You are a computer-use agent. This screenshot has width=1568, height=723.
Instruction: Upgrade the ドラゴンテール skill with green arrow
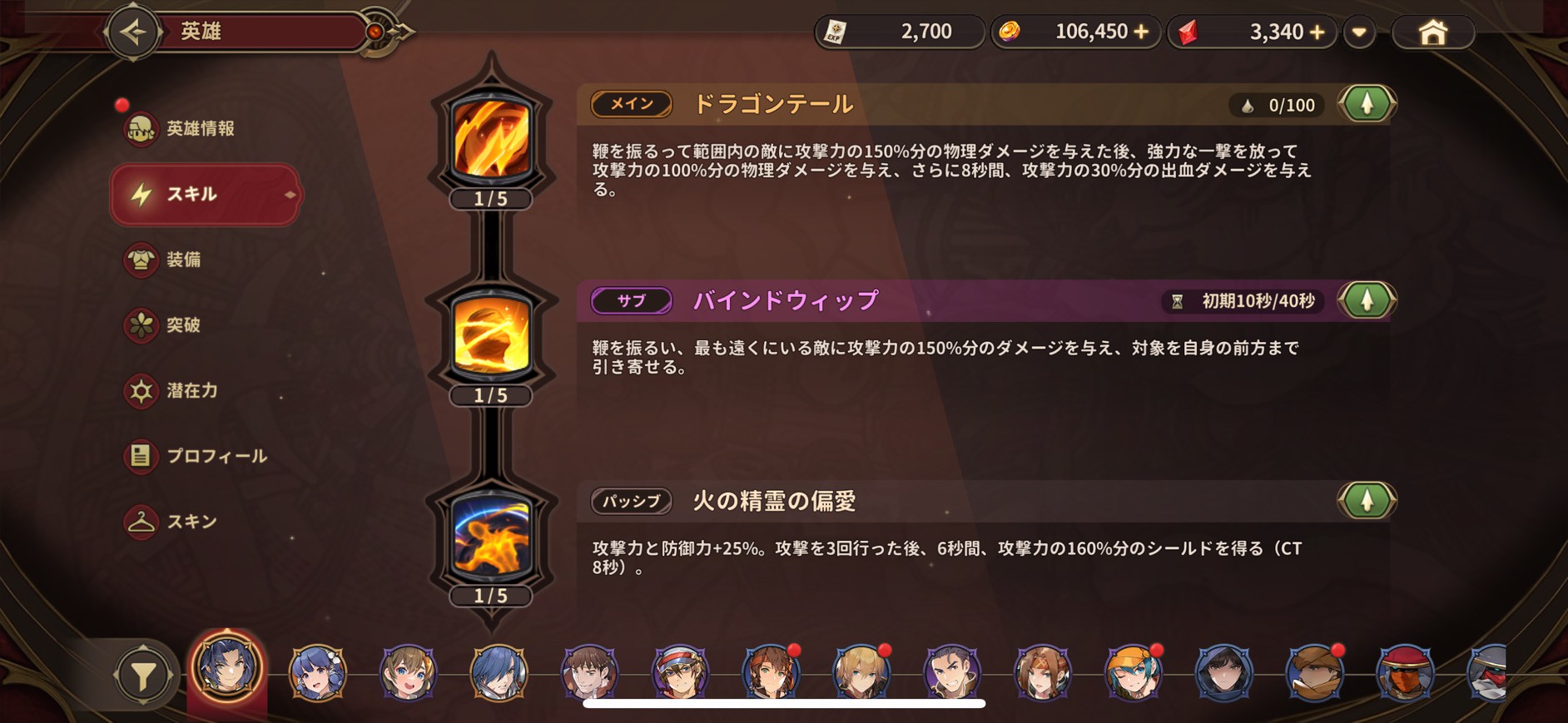[1367, 104]
